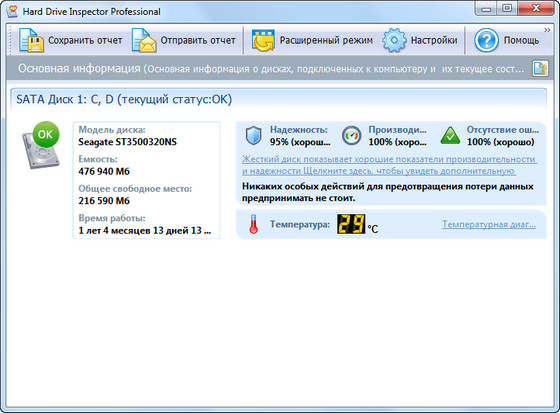
Task: Click the red thermometer icon
Action: (x=254, y=224)
